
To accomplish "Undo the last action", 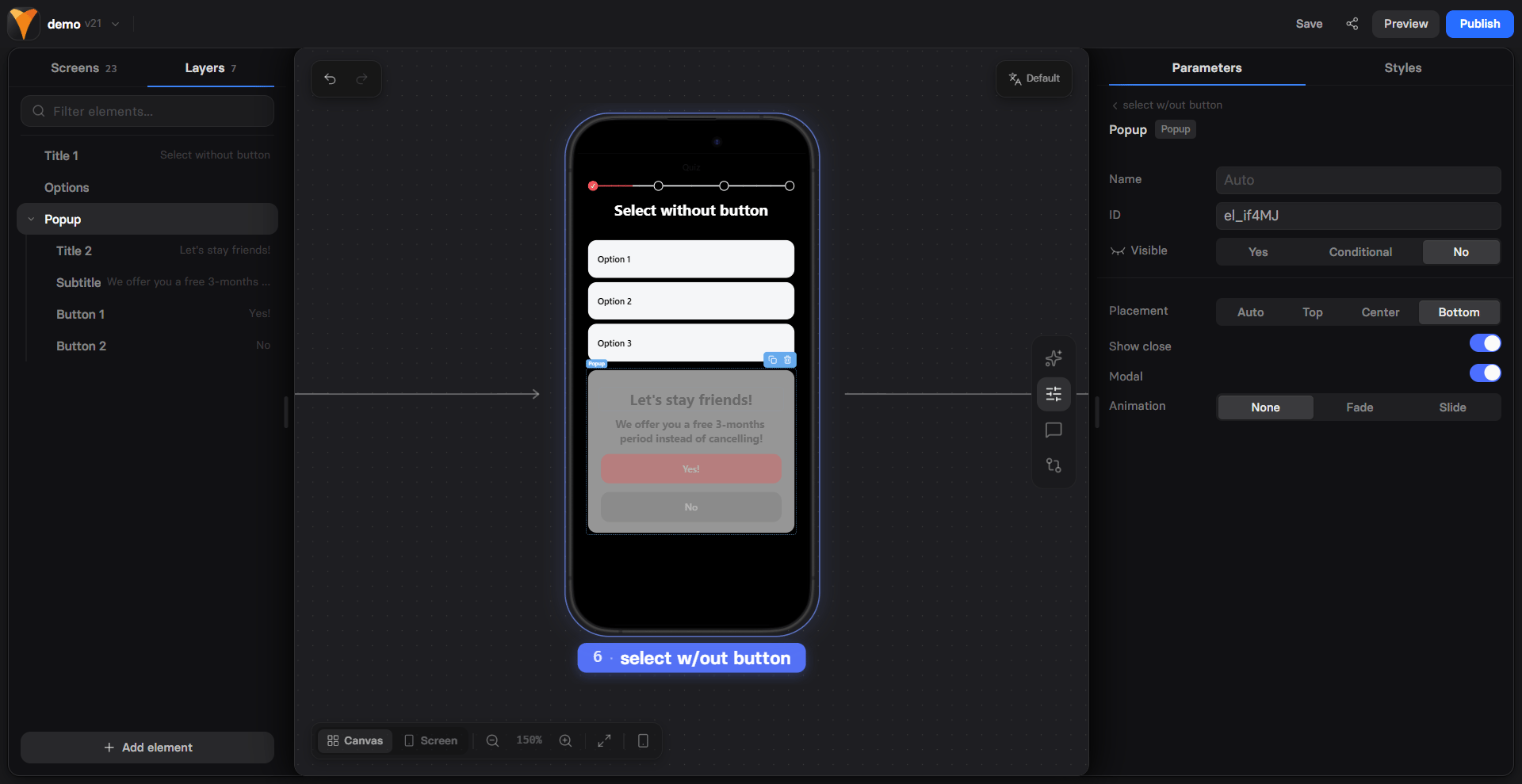I will click(331, 78).
